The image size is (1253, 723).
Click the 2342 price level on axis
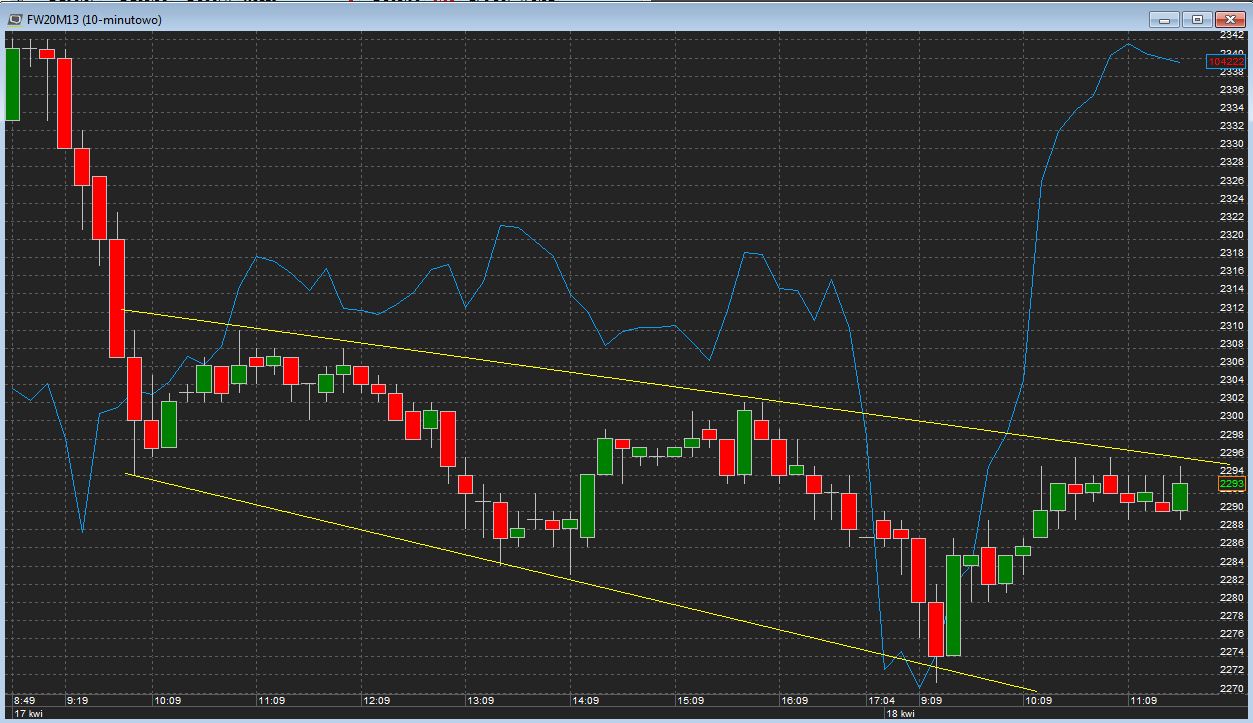tap(1231, 35)
